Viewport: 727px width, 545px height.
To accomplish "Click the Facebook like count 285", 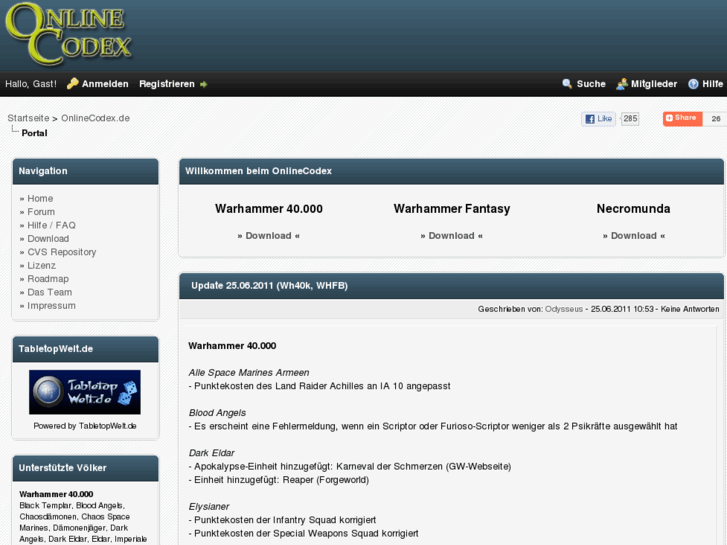I will point(630,119).
